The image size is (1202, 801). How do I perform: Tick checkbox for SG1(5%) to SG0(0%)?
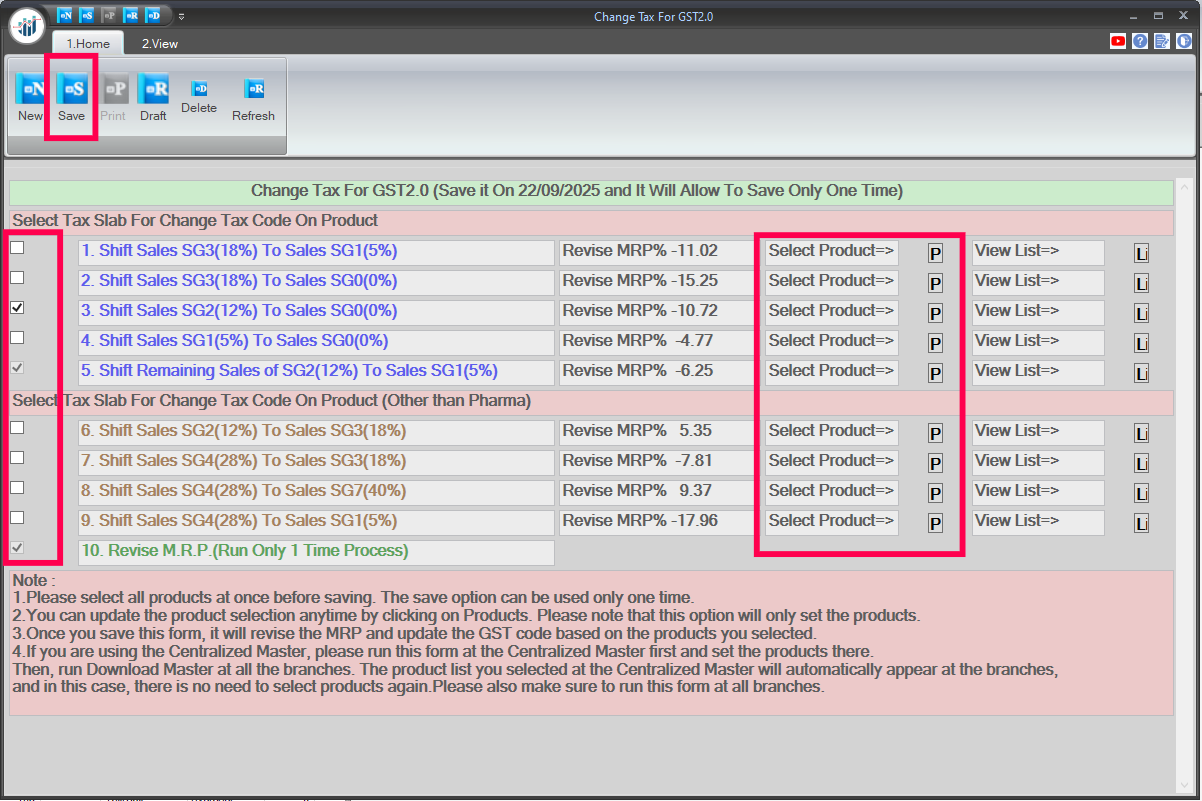17,337
